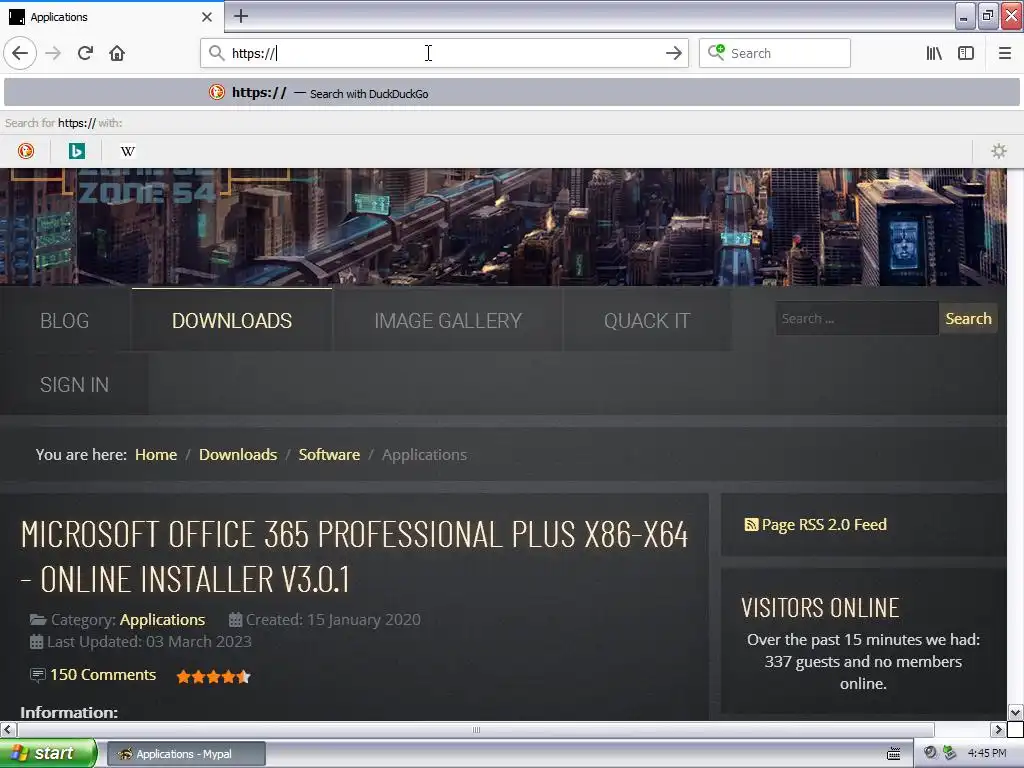Close the Applications tab
The width and height of the screenshot is (1024, 768).
click(207, 16)
